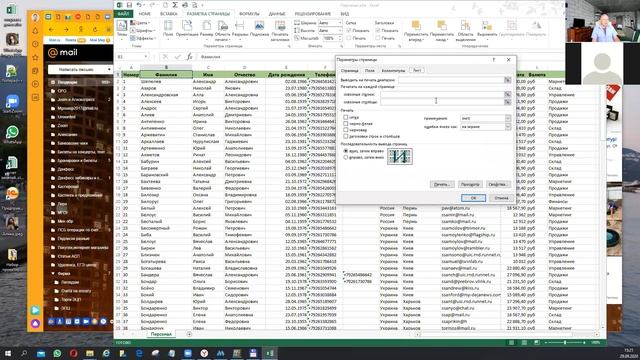
Task: Click Переместить вперёд (Bring Forward) icon
Action: coord(416,31)
